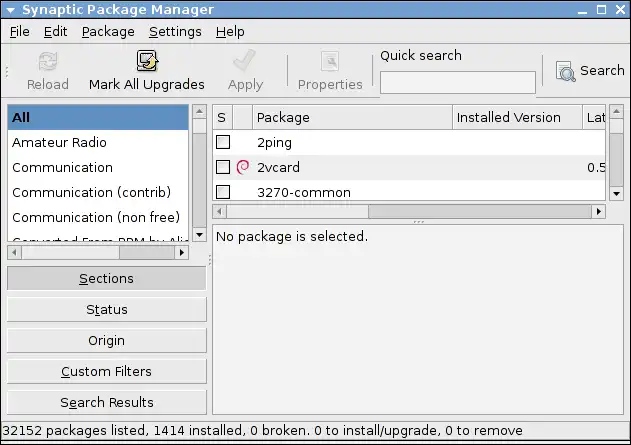Toggle the 2vcard package checkbox
The image size is (631, 445).
pyautogui.click(x=223, y=167)
